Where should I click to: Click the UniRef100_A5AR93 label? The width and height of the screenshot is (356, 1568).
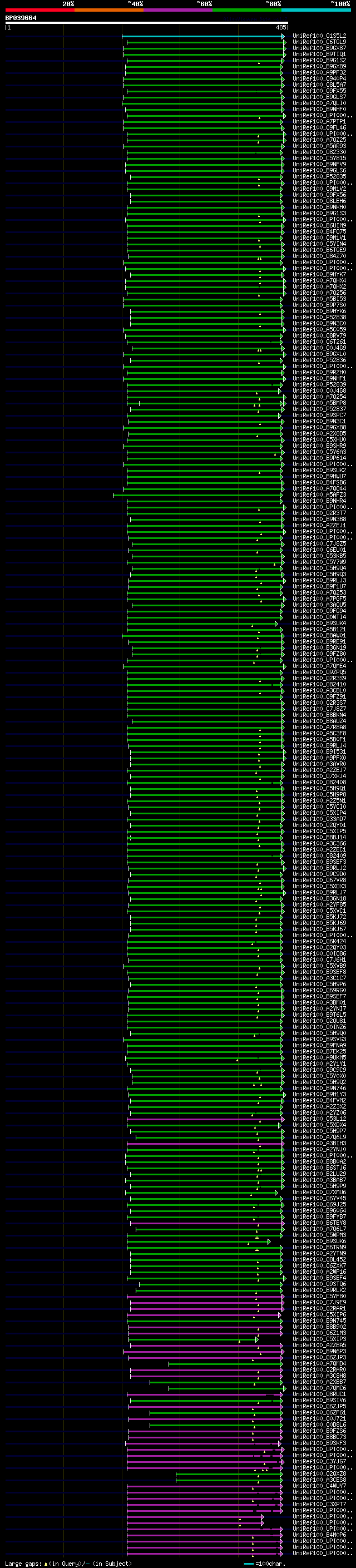(x=319, y=146)
